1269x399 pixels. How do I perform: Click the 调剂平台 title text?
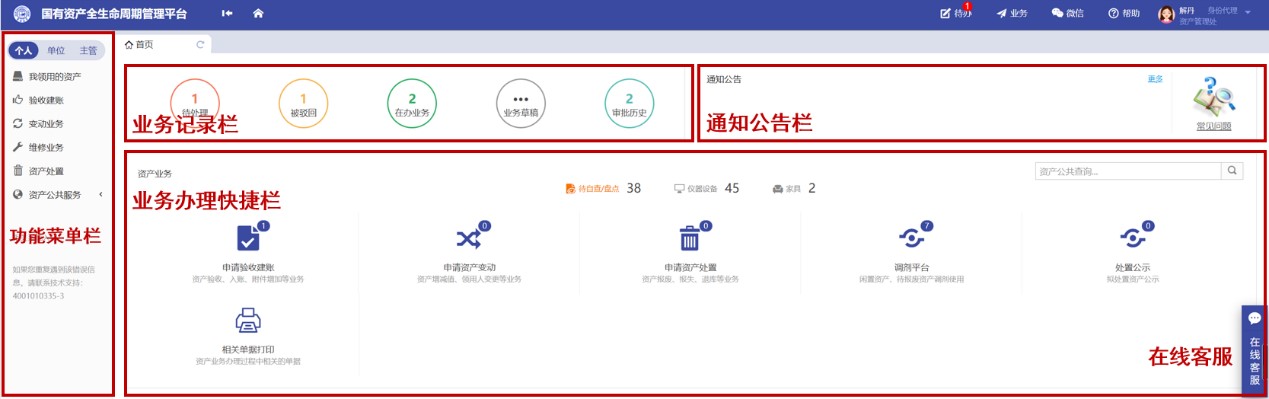[x=912, y=268]
